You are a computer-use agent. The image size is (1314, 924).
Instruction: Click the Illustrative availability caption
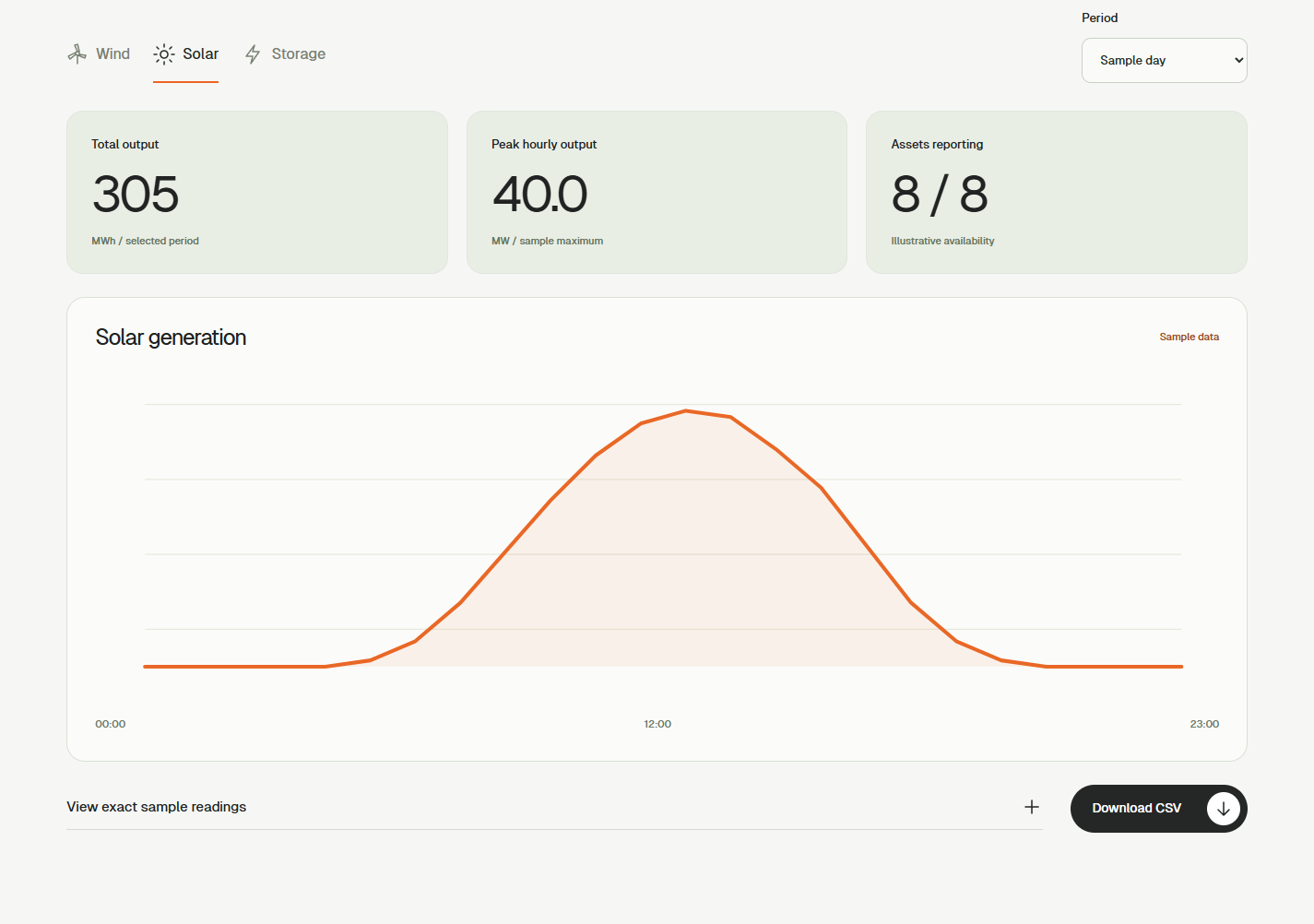[942, 242]
